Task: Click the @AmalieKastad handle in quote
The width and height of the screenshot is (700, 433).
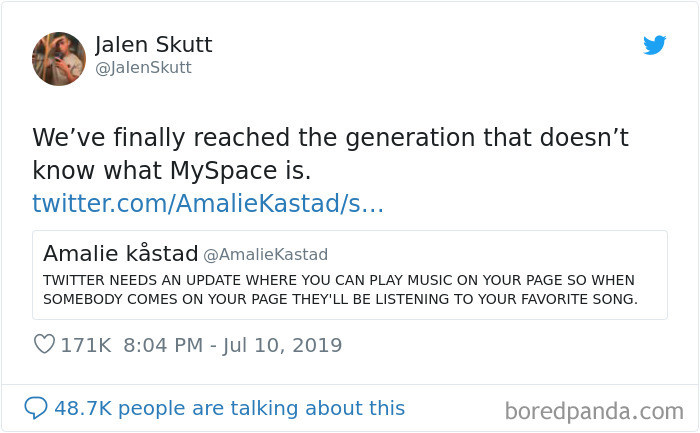Action: click(265, 254)
